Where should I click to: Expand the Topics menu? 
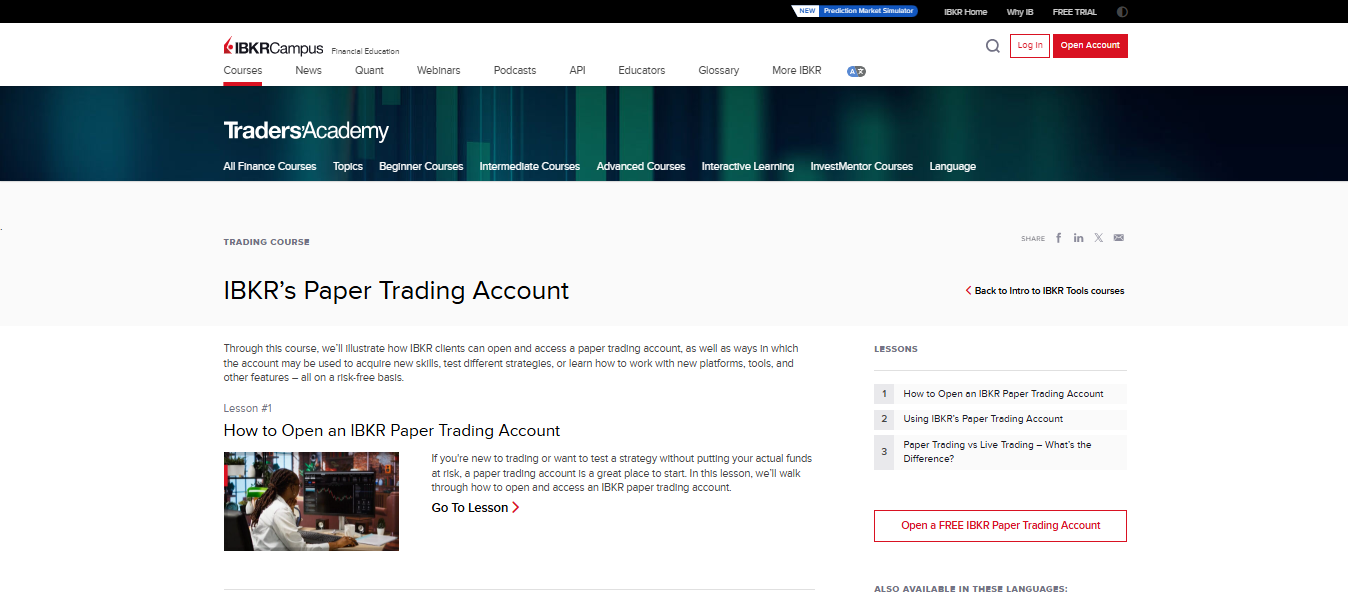tap(348, 167)
